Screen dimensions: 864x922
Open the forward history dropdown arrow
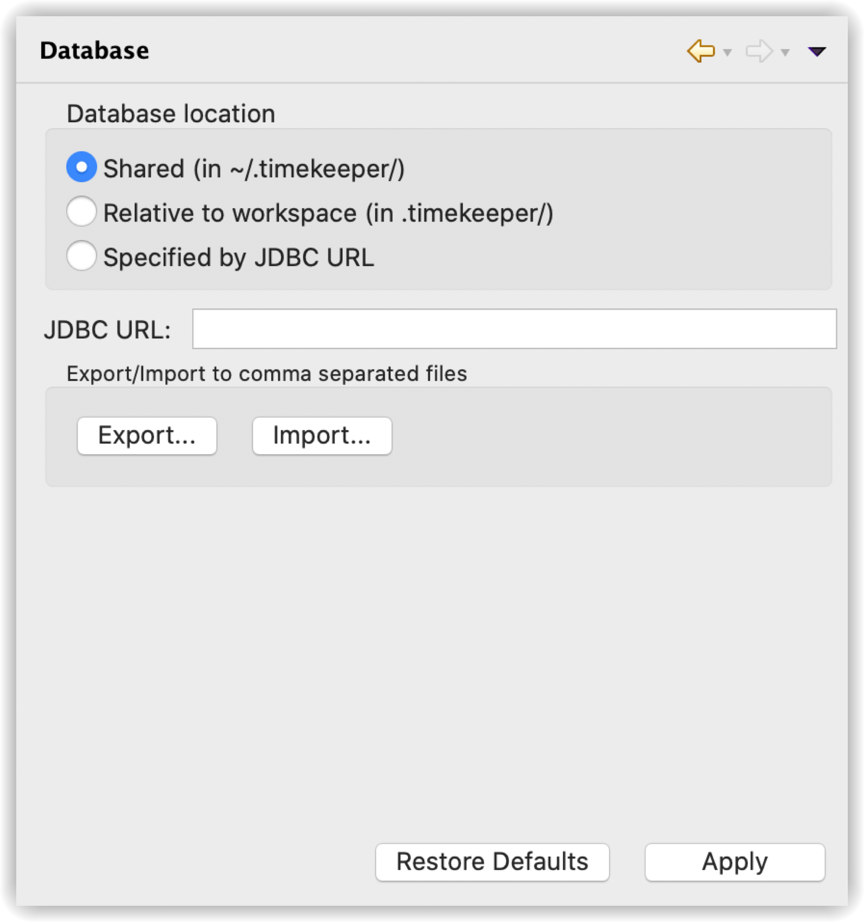[785, 53]
